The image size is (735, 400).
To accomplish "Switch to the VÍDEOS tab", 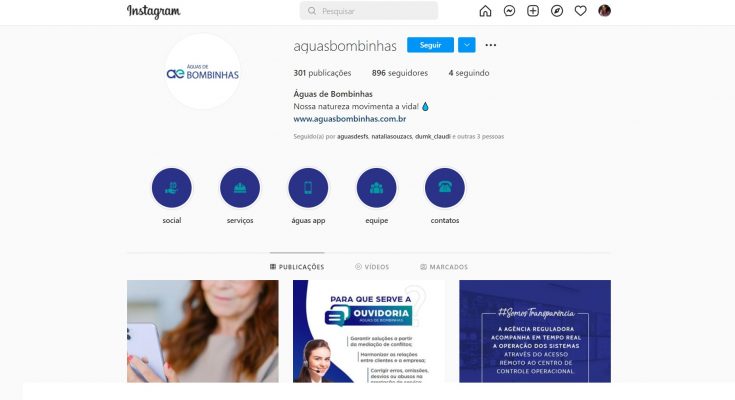I will [372, 267].
